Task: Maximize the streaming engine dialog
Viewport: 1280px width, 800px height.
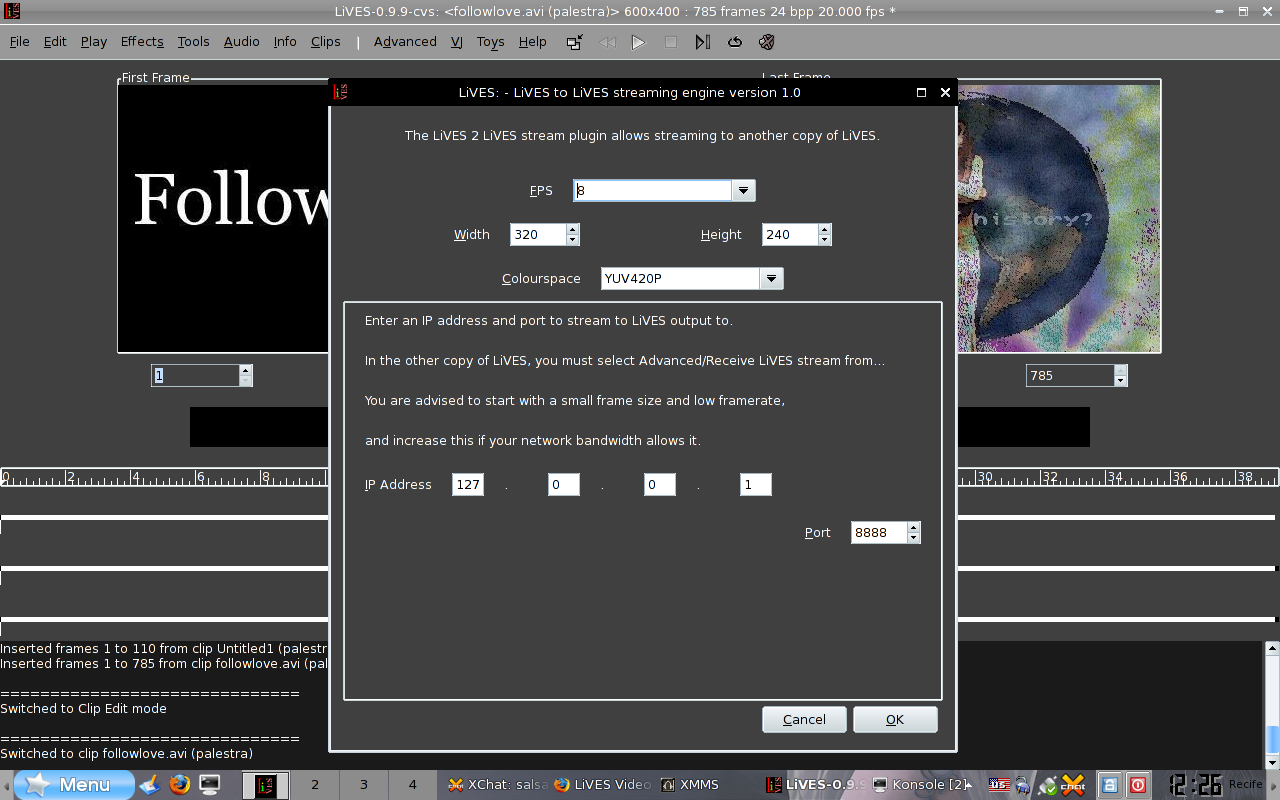Action: (x=921, y=93)
